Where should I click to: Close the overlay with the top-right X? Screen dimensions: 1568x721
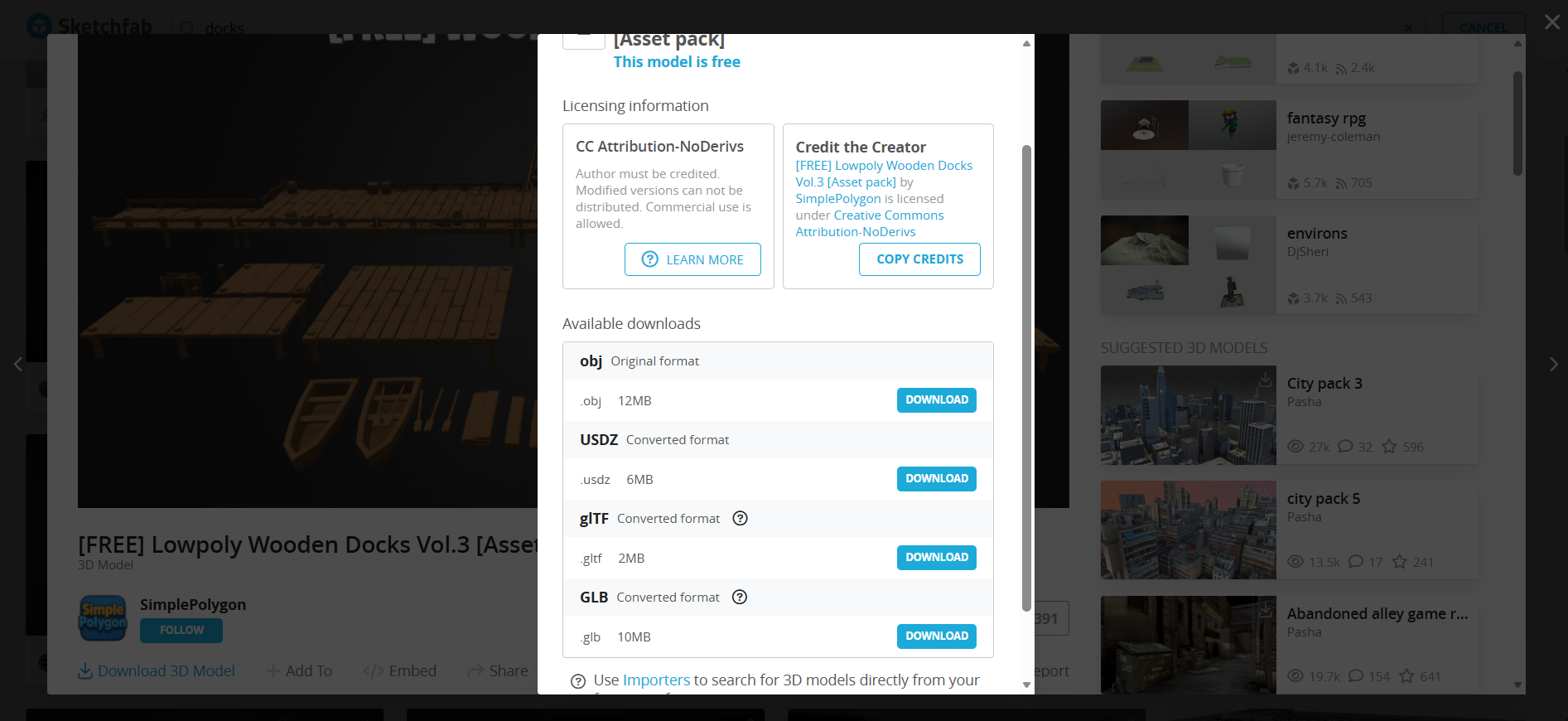pyautogui.click(x=1552, y=22)
